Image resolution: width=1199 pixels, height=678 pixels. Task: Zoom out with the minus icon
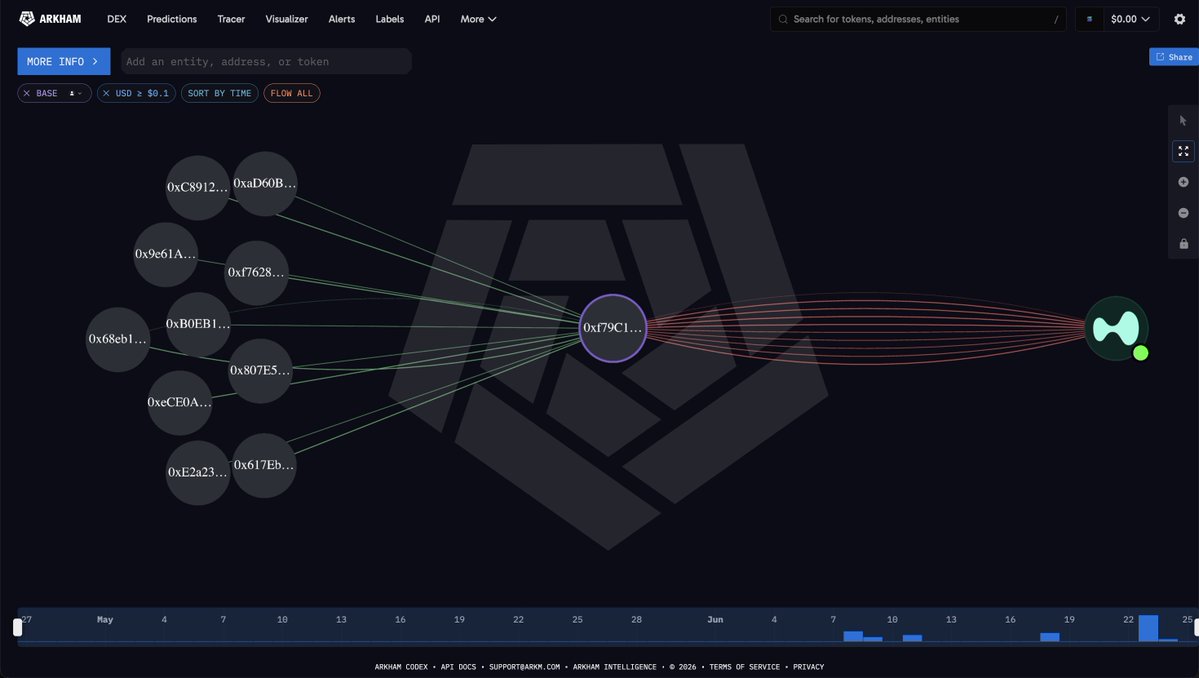[x=1183, y=213]
